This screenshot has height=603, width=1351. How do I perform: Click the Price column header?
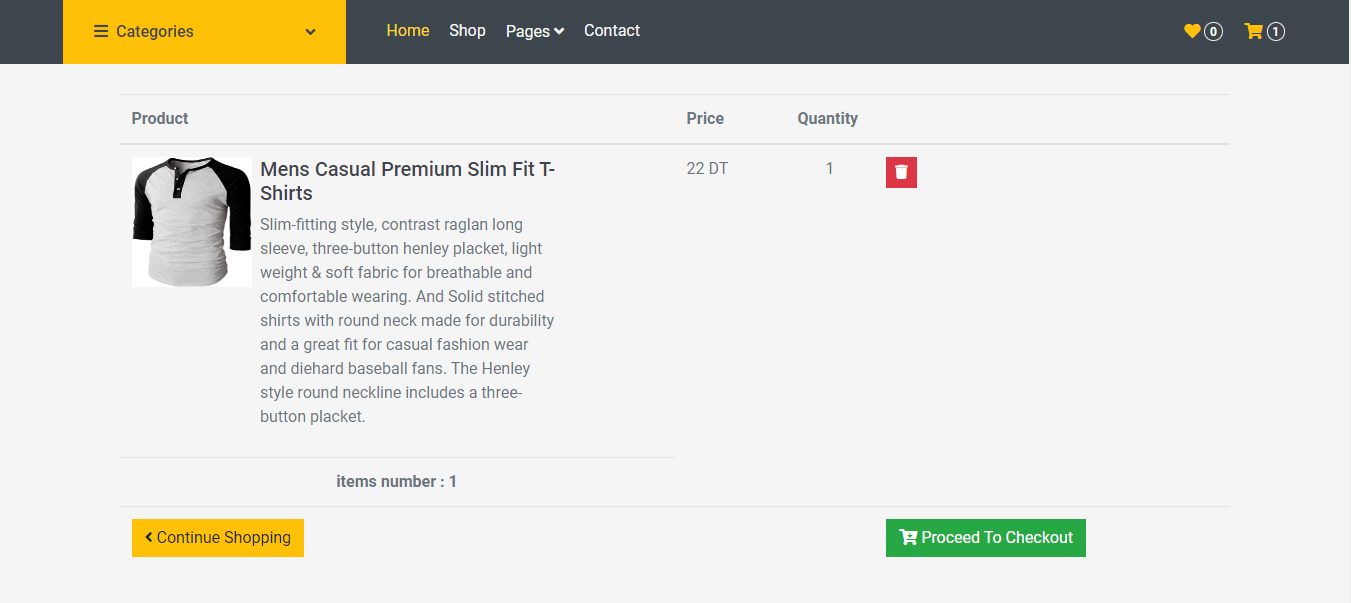coord(705,118)
